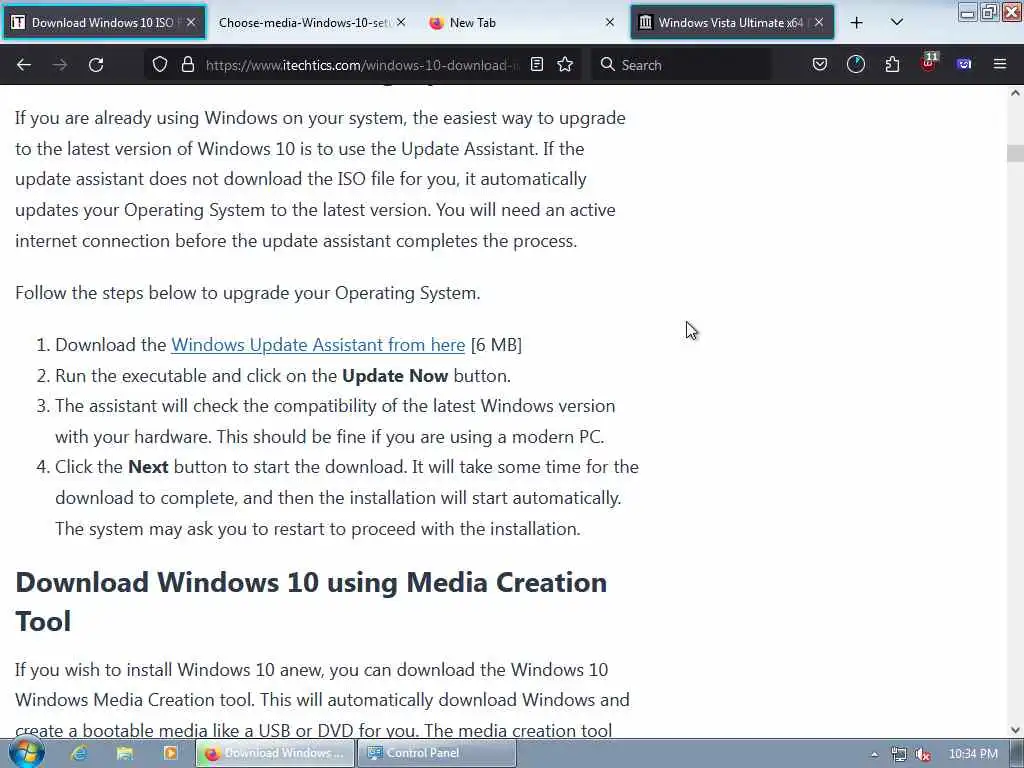Screen dimensions: 1024x768
Task: Click the bold 'Update Now' text
Action: pyautogui.click(x=395, y=376)
